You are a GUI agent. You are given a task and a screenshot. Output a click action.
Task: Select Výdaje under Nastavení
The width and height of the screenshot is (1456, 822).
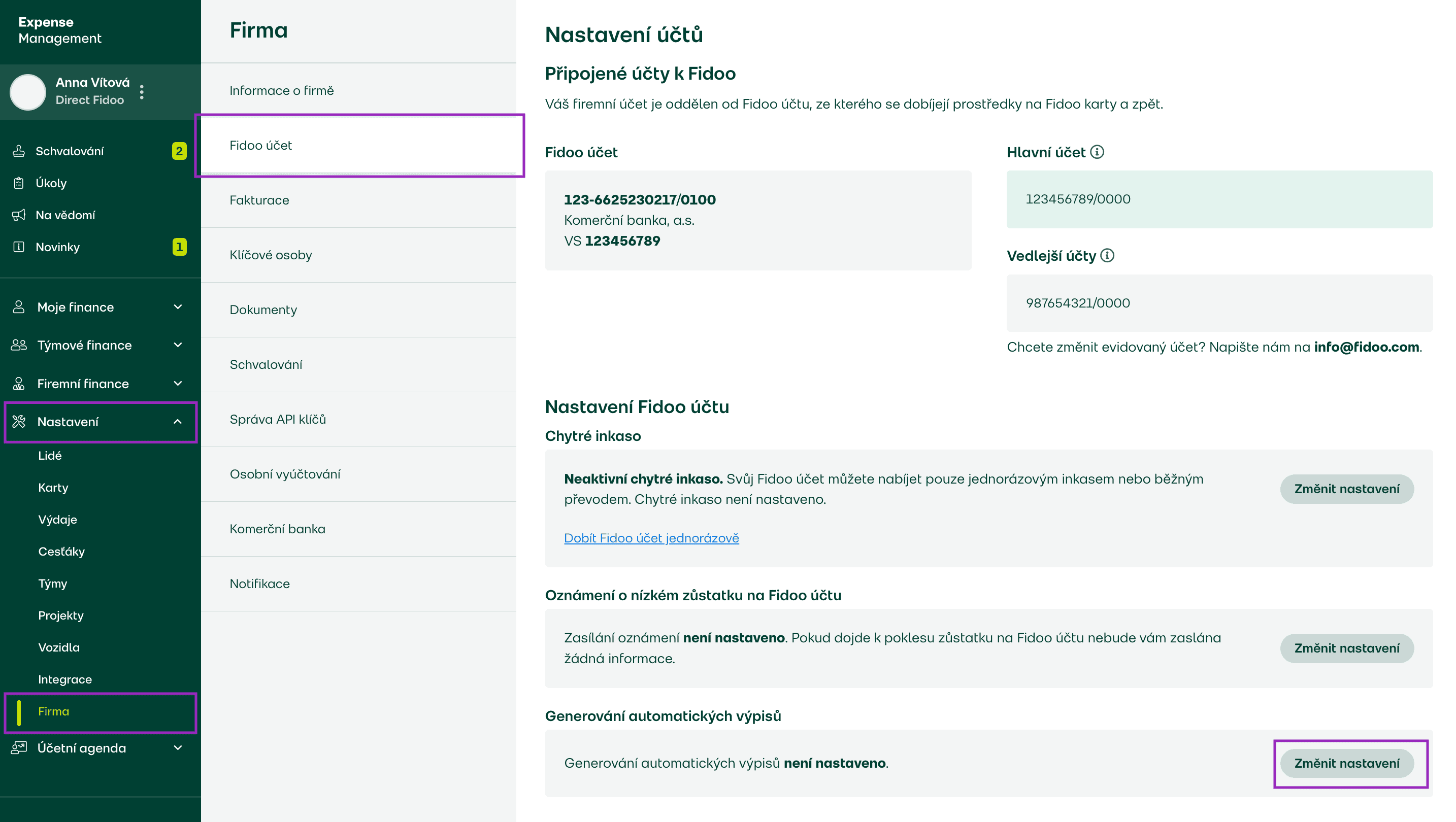click(x=58, y=519)
